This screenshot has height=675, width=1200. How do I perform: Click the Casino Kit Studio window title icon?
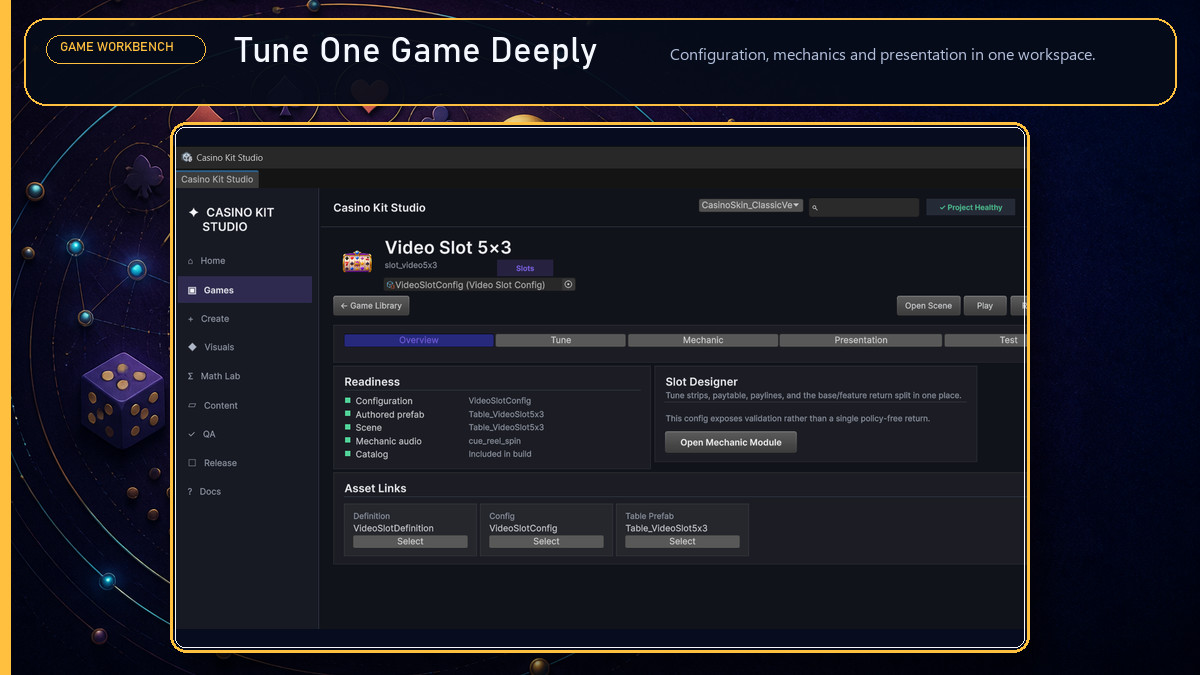[187, 157]
